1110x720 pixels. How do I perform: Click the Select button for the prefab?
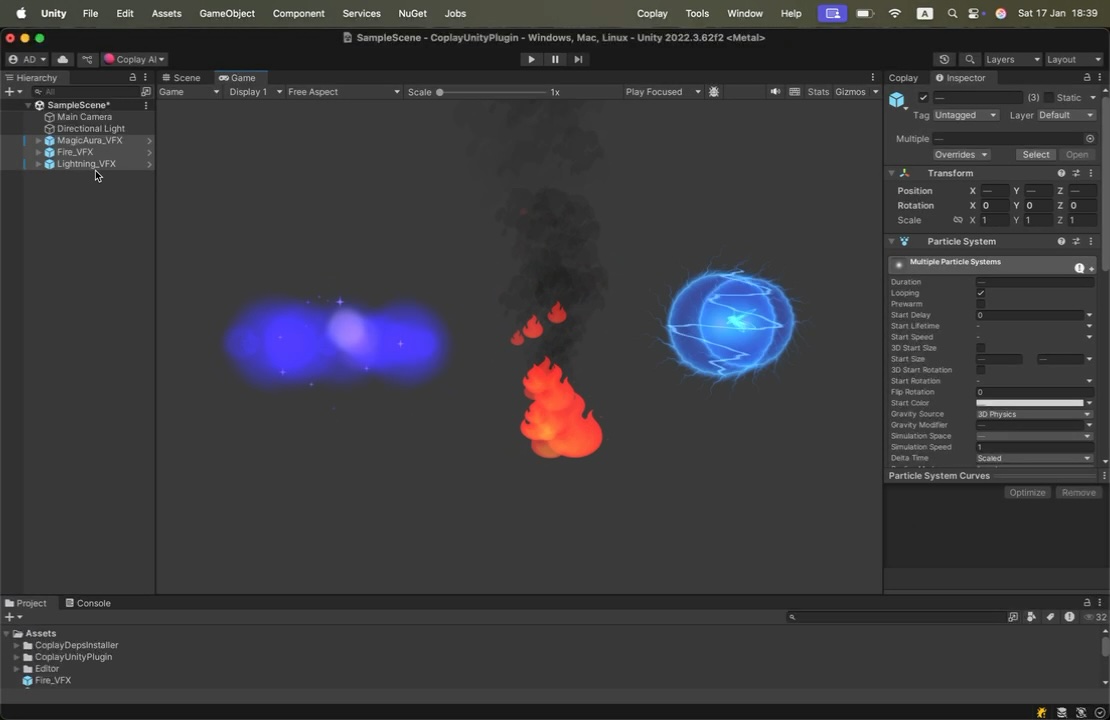1035,154
